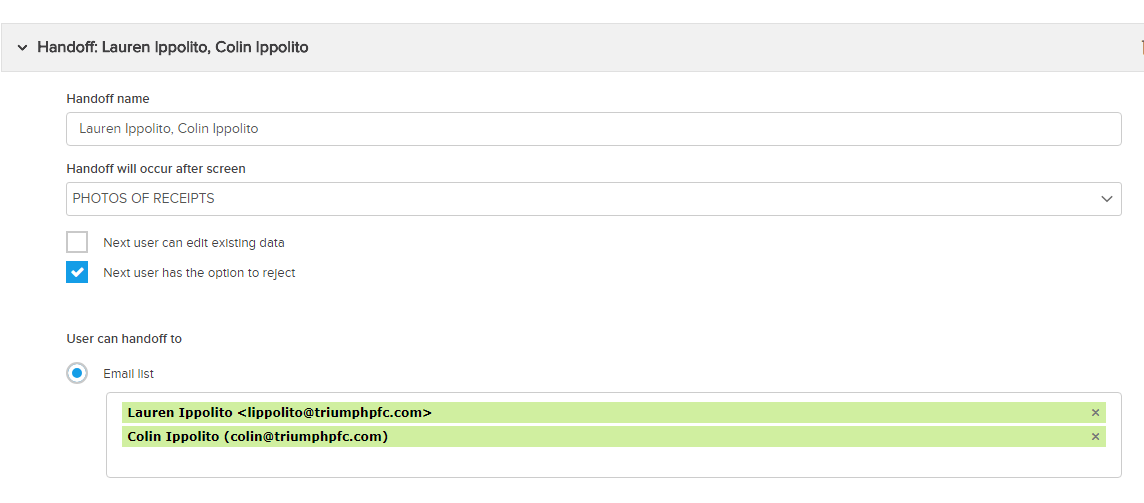The height and width of the screenshot is (503, 1144).
Task: Click empty space below Colin's email entry
Action: point(612,462)
